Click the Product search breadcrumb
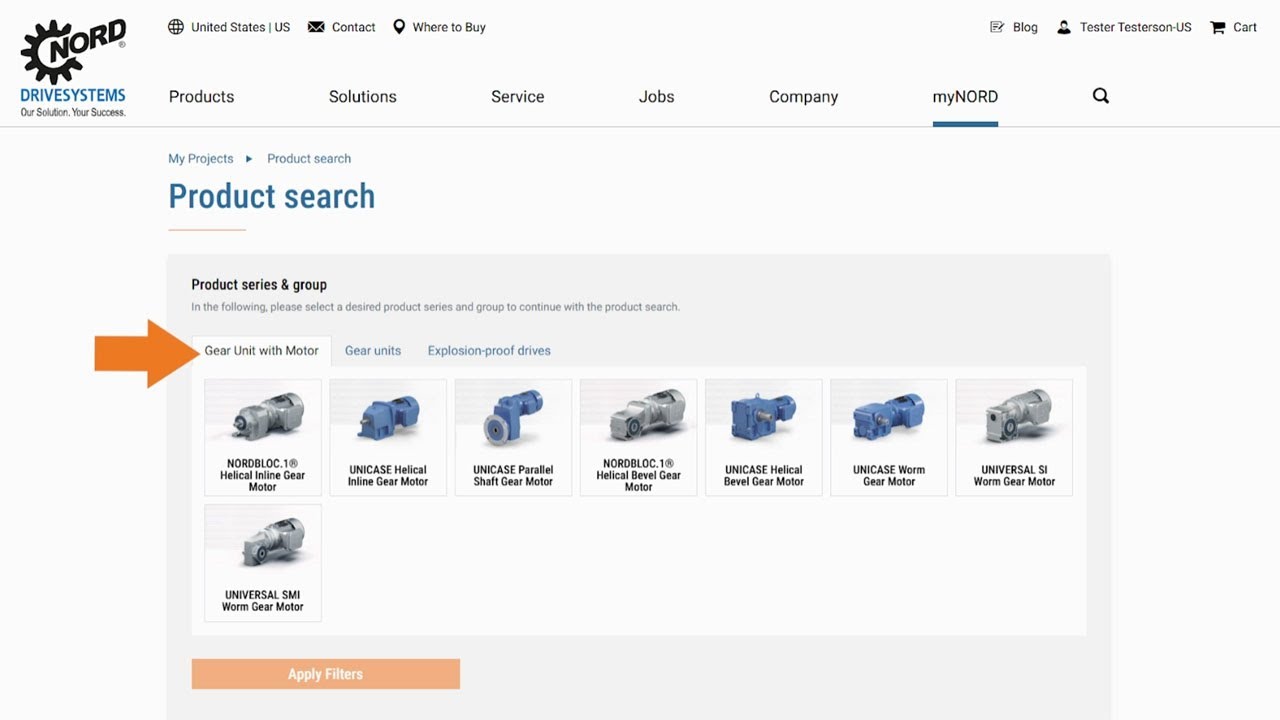The image size is (1280, 720). [x=309, y=159]
